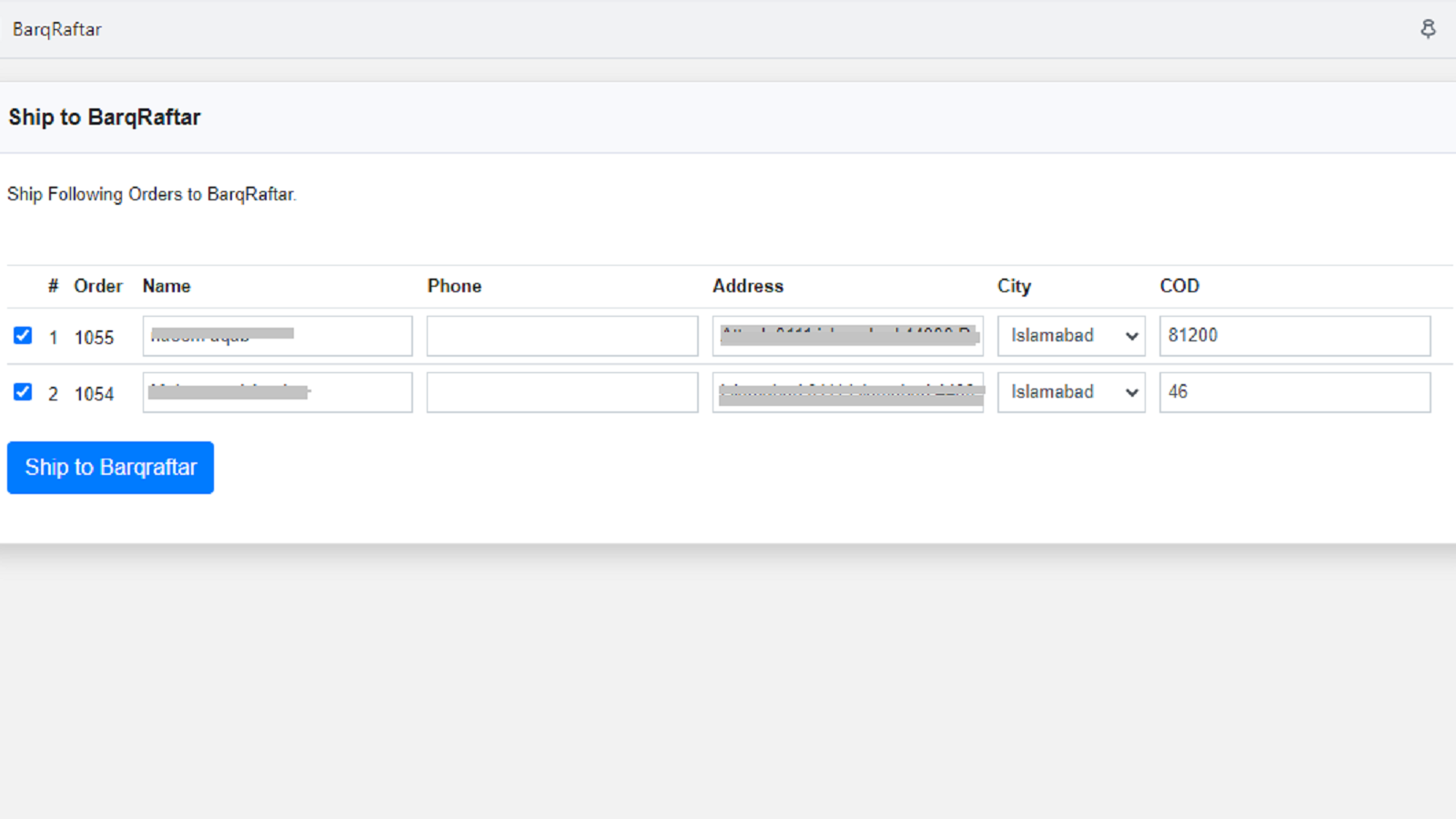The width and height of the screenshot is (1456, 819).
Task: Click the Phone column header
Action: click(454, 286)
